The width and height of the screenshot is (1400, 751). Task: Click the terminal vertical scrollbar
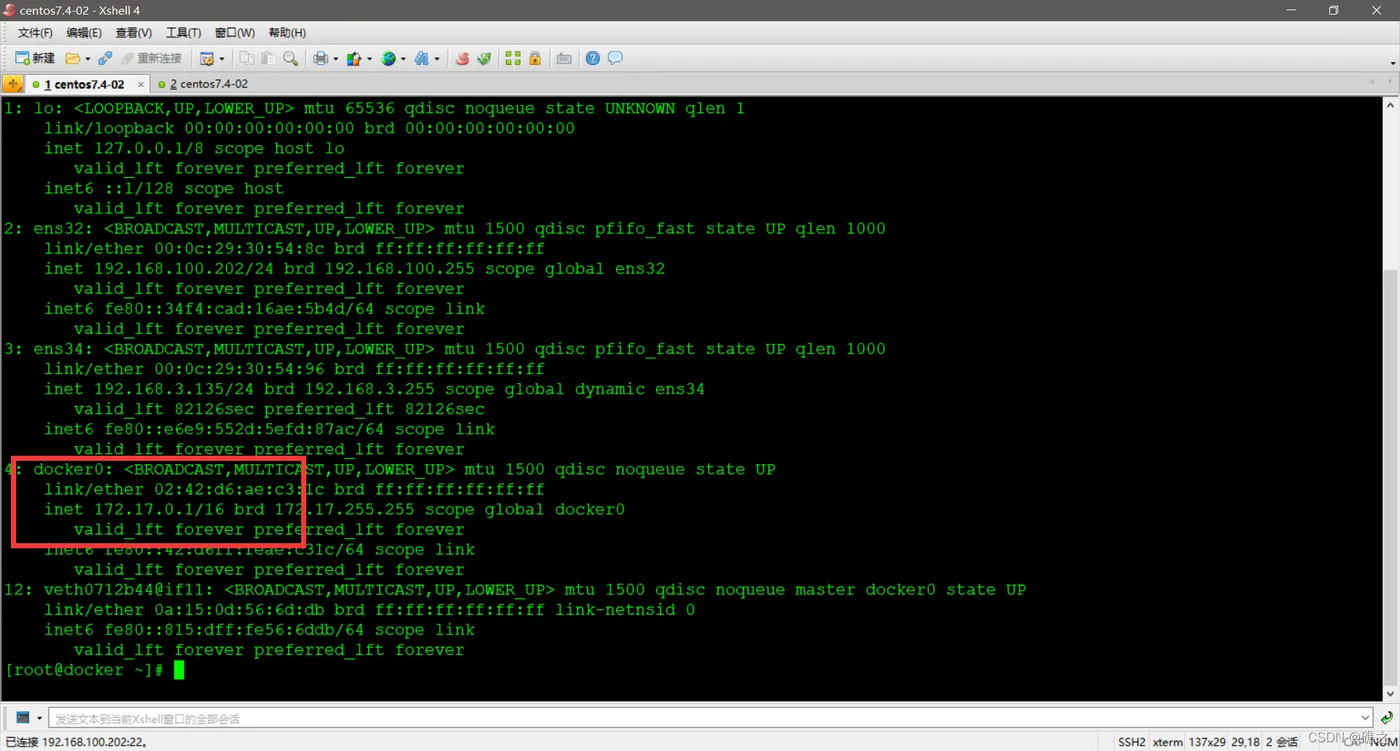1391,399
